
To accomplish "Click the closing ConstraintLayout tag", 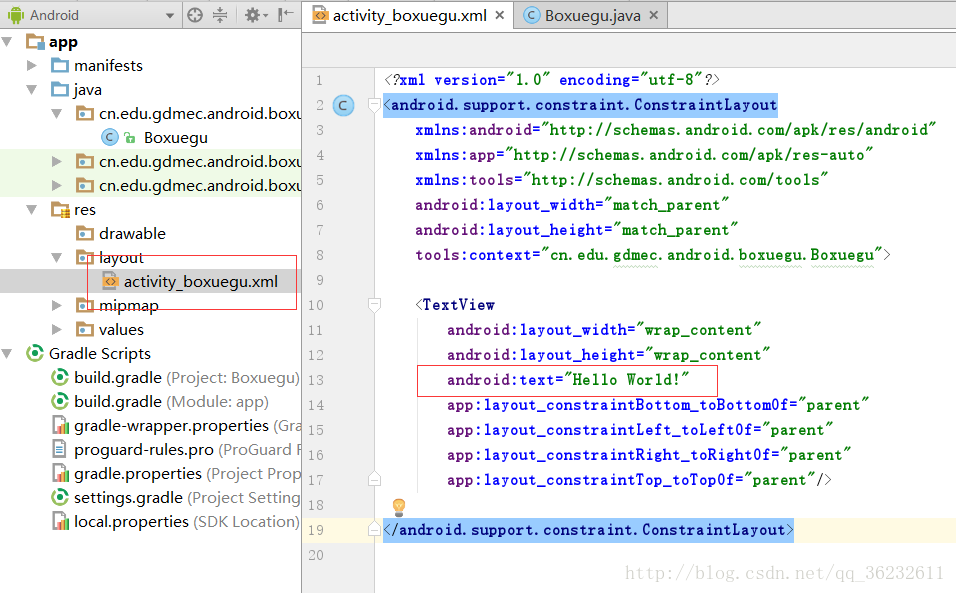I will [x=588, y=530].
